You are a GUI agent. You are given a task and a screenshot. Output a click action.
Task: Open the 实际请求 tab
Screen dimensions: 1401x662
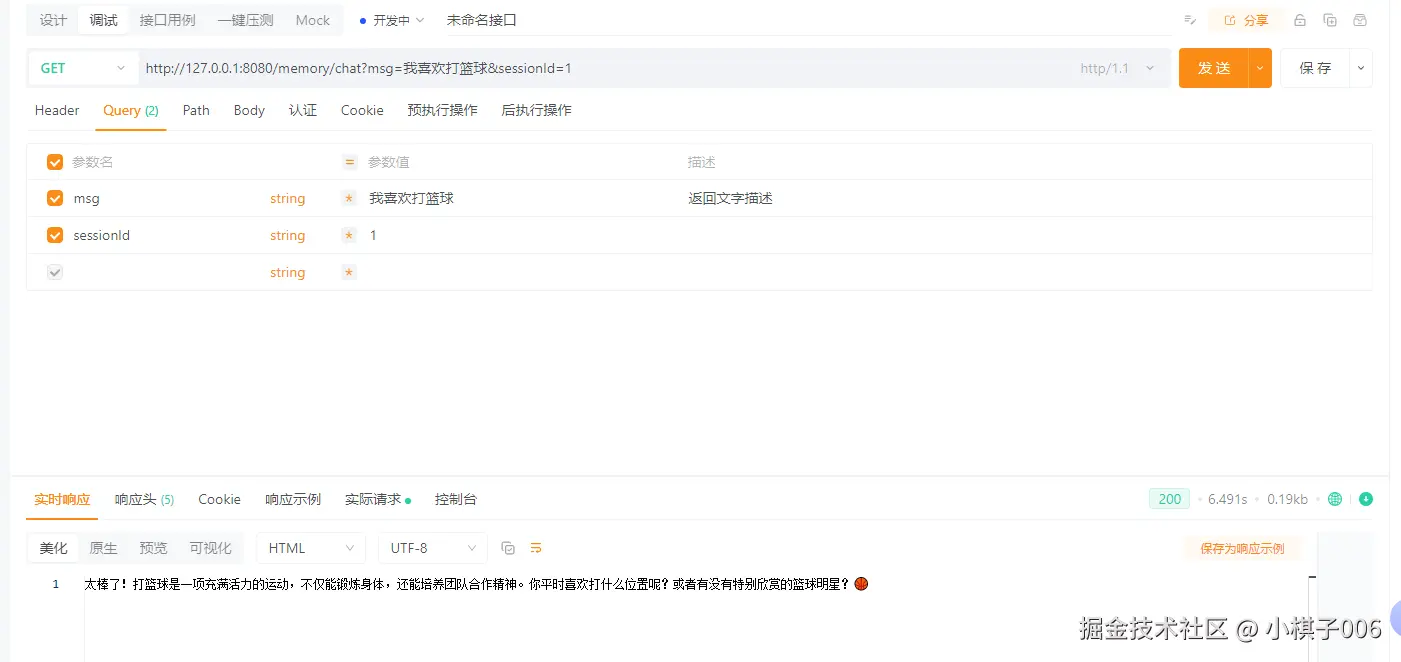click(378, 499)
